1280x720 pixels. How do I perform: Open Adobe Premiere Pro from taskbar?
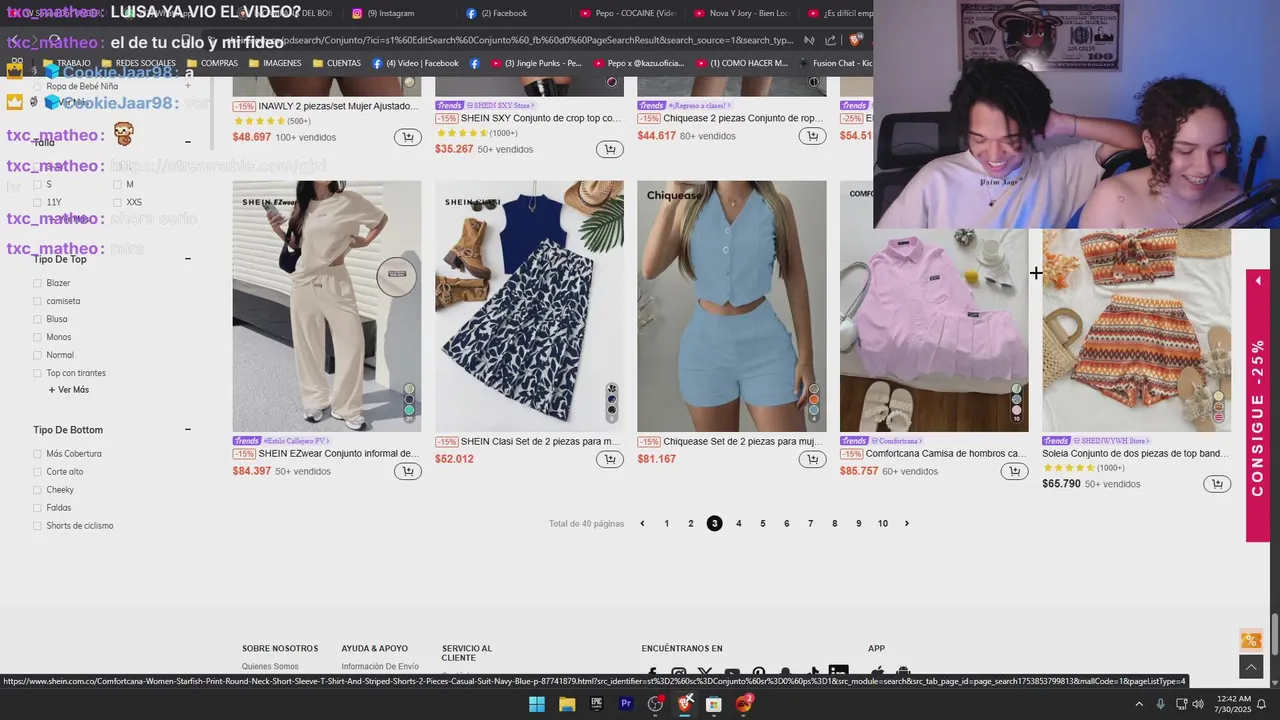coord(626,704)
